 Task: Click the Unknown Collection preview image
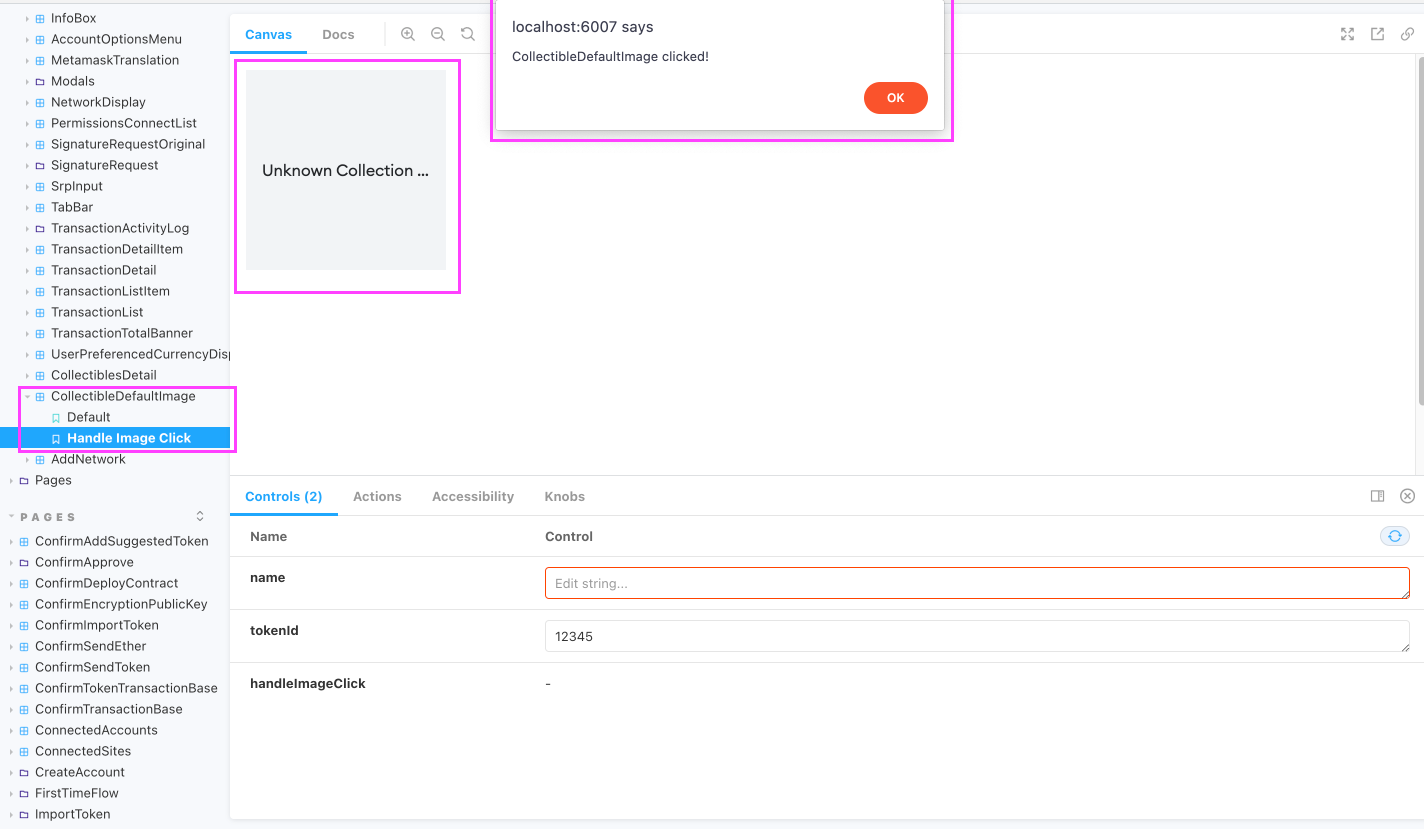coord(346,170)
